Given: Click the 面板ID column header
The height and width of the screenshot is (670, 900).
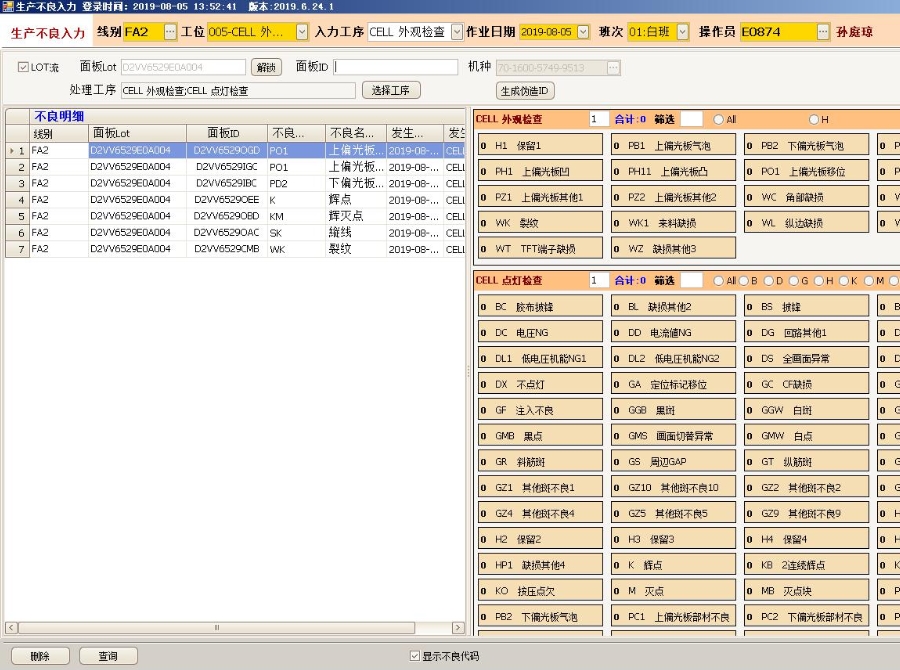Looking at the screenshot, I should pyautogui.click(x=224, y=133).
